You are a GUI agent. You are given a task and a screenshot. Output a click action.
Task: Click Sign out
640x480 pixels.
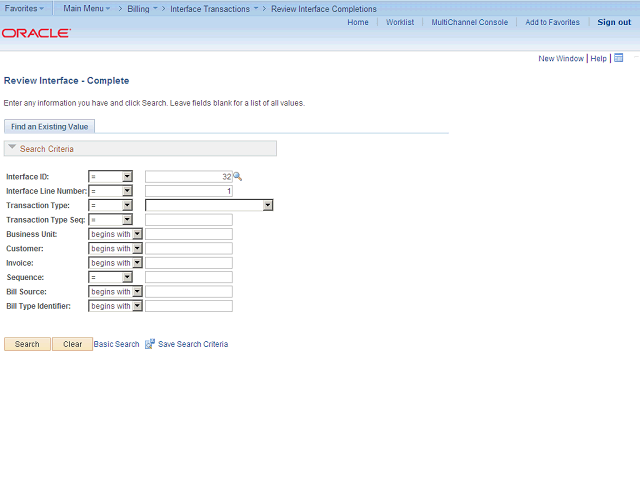point(614,22)
